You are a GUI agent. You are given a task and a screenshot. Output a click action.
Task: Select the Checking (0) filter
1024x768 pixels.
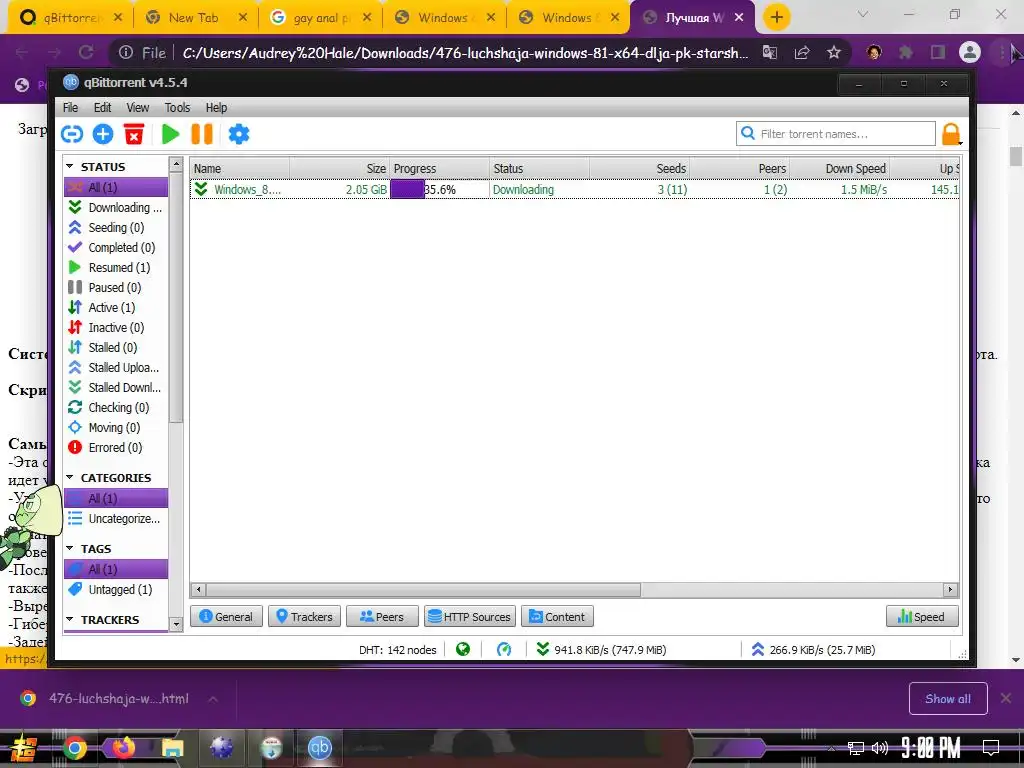point(116,408)
